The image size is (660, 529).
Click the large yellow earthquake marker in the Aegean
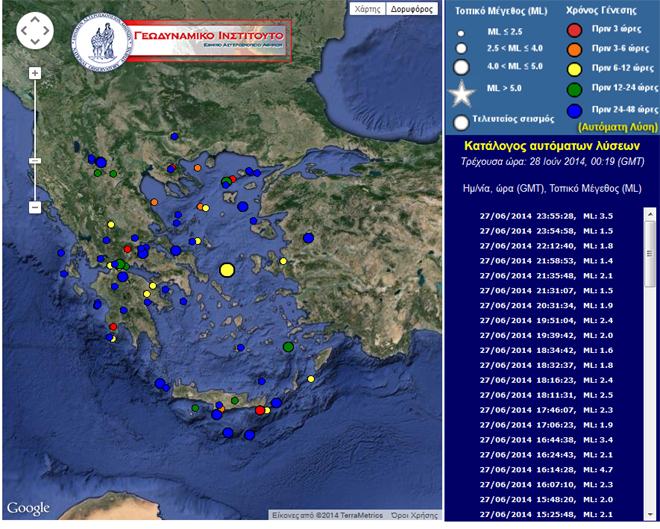click(227, 270)
